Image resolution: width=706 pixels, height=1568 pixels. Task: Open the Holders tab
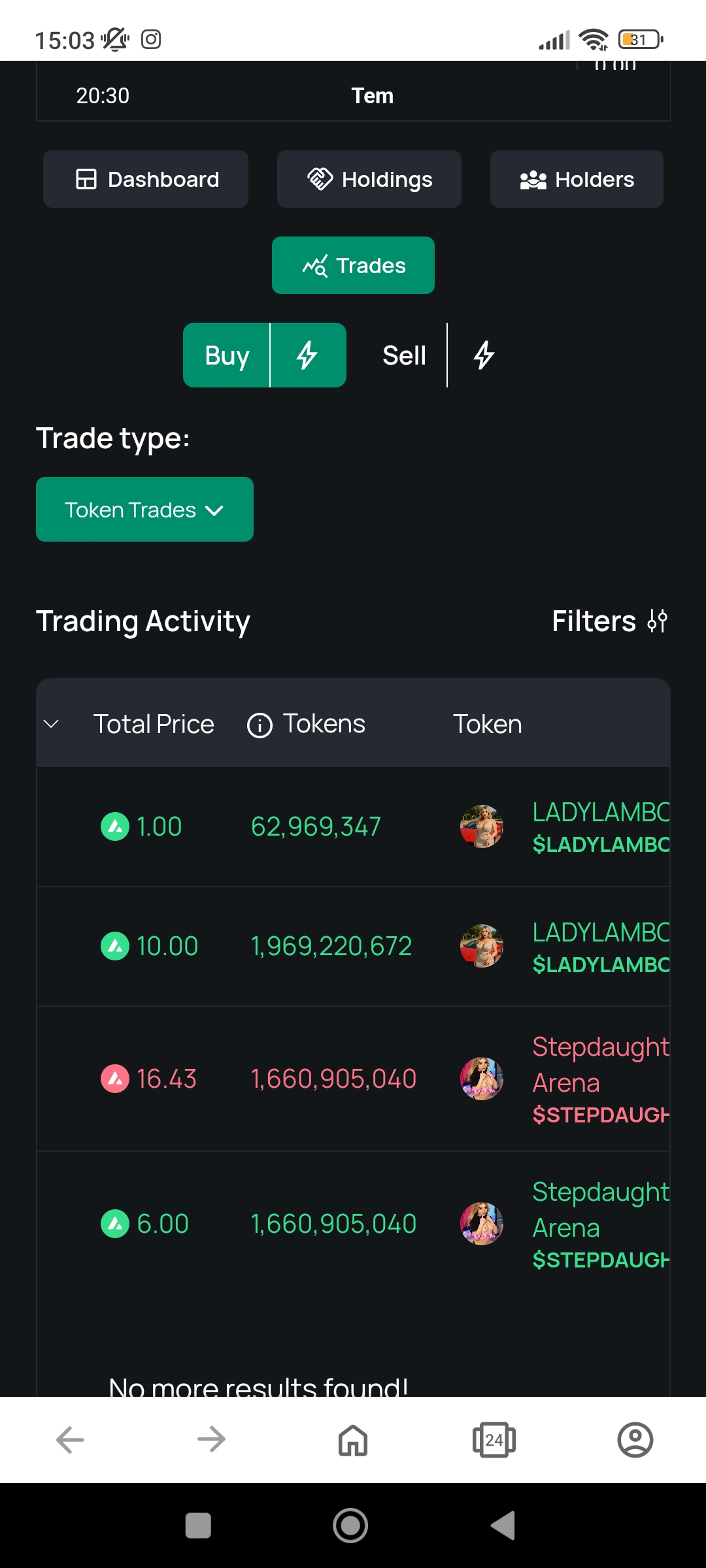[577, 179]
